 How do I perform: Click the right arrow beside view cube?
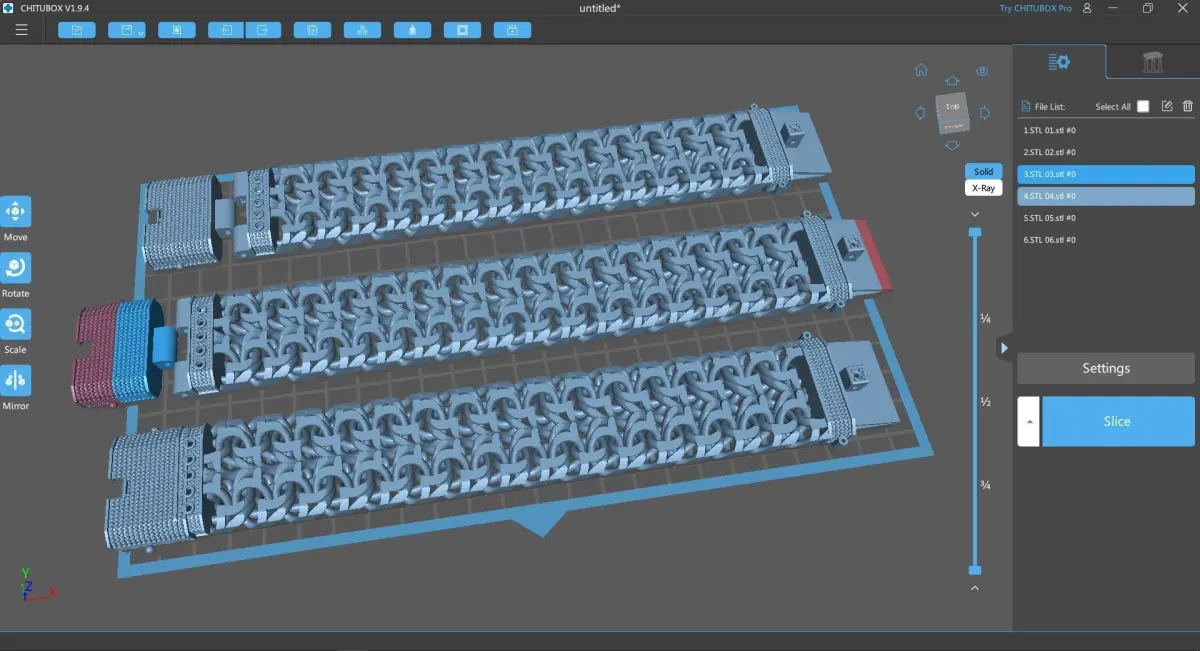point(985,113)
